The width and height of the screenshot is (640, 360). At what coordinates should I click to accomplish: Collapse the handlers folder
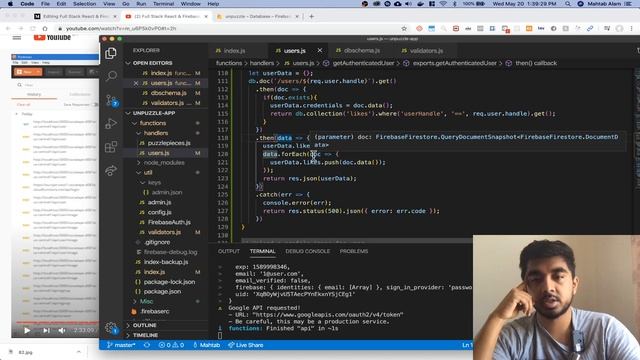tap(156, 133)
